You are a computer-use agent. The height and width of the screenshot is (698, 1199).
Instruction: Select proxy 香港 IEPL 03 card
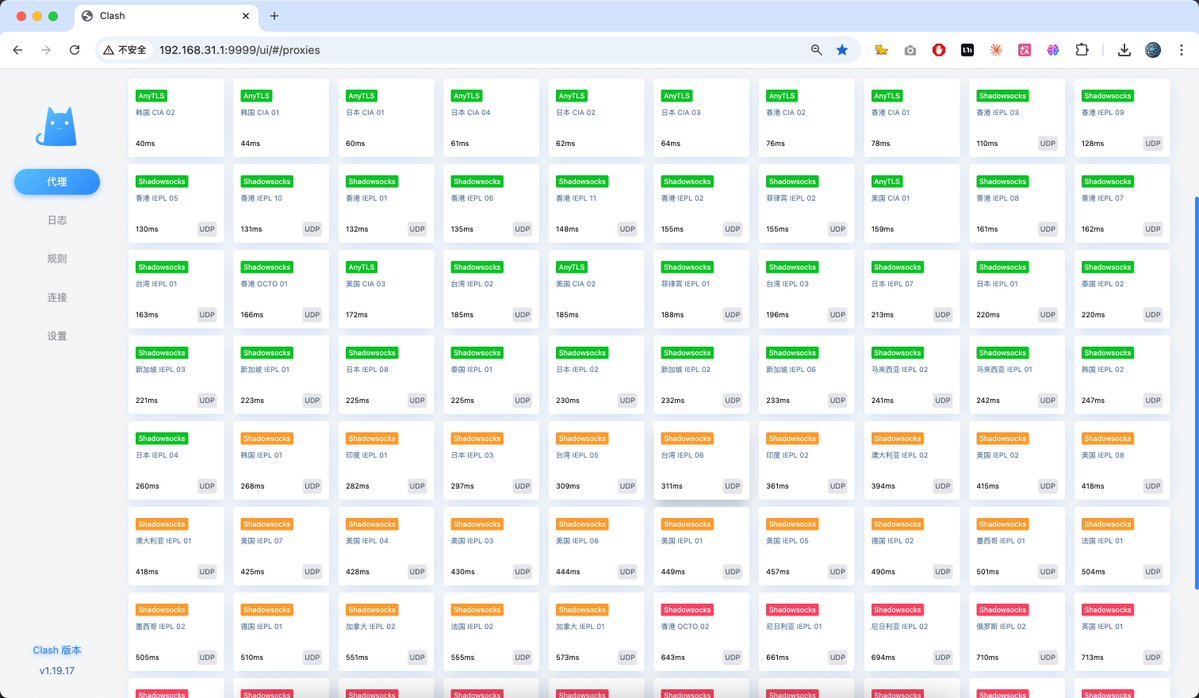(x=1016, y=118)
